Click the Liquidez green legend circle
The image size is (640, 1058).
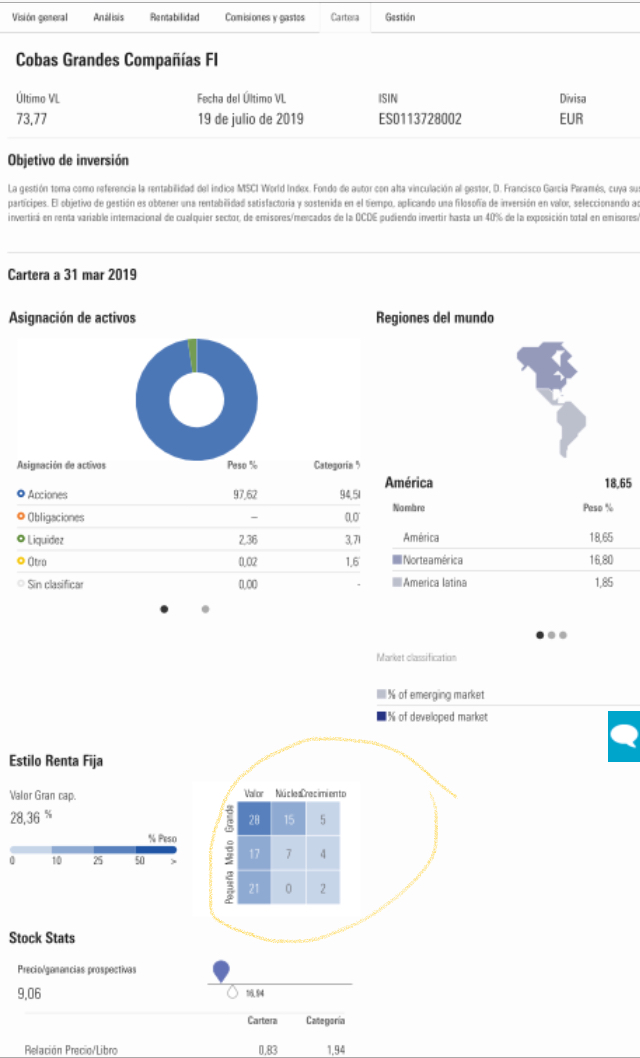tap(21, 540)
